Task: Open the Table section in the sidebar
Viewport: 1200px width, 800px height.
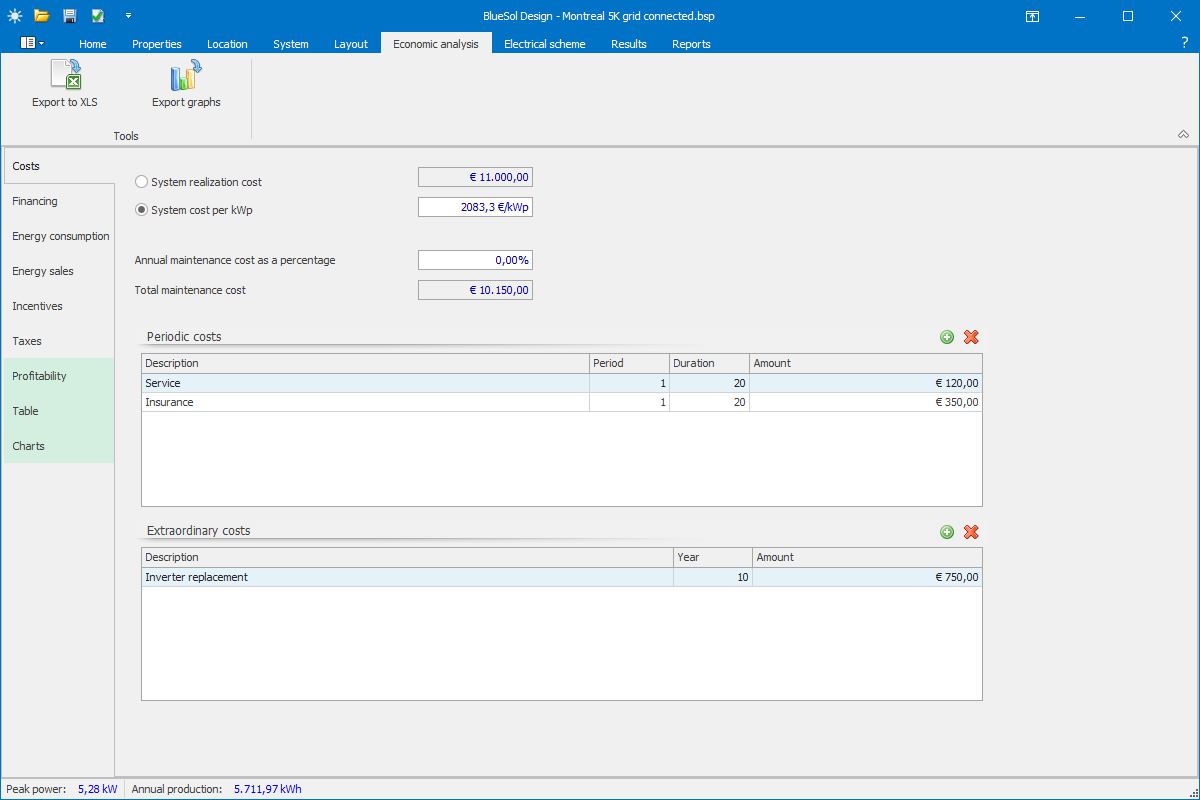Action: click(x=59, y=411)
